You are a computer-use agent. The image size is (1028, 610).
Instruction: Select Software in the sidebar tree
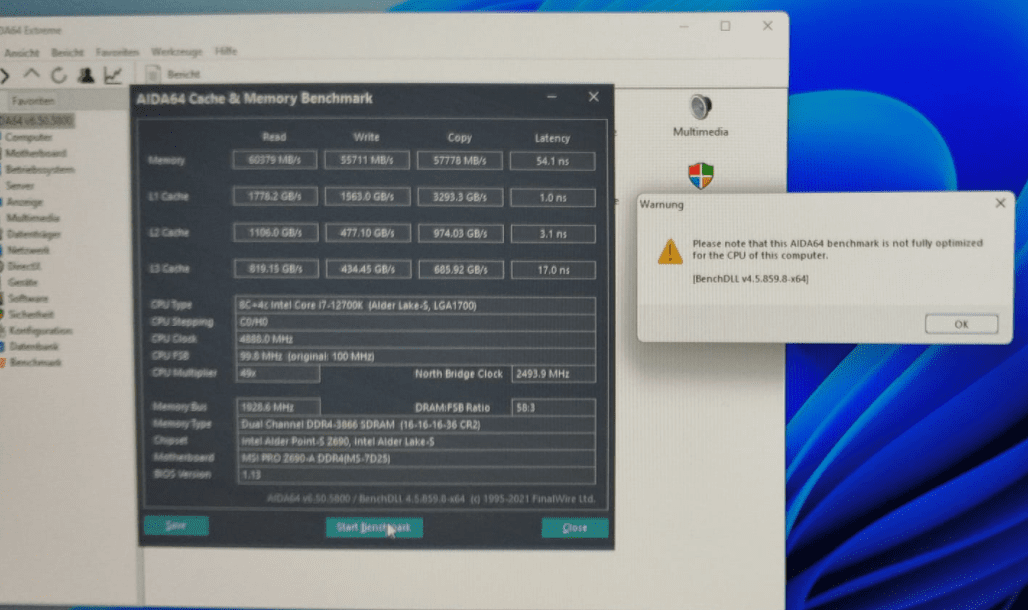click(x=28, y=298)
